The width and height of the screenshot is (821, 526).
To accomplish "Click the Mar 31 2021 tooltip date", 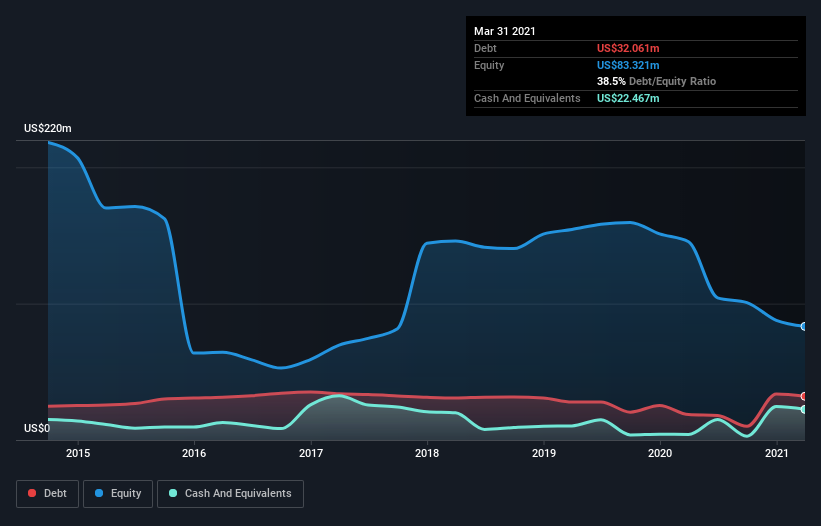I will (x=505, y=31).
